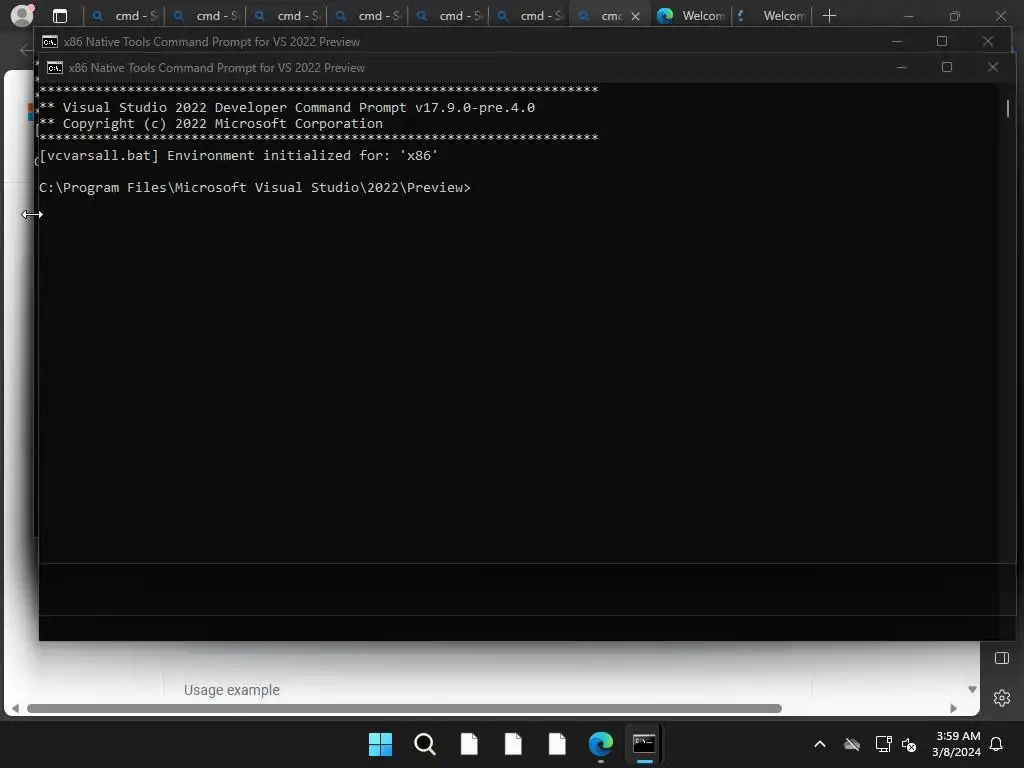Switch to the first cmd search tab
Viewport: 1024px width, 768px height.
click(124, 16)
